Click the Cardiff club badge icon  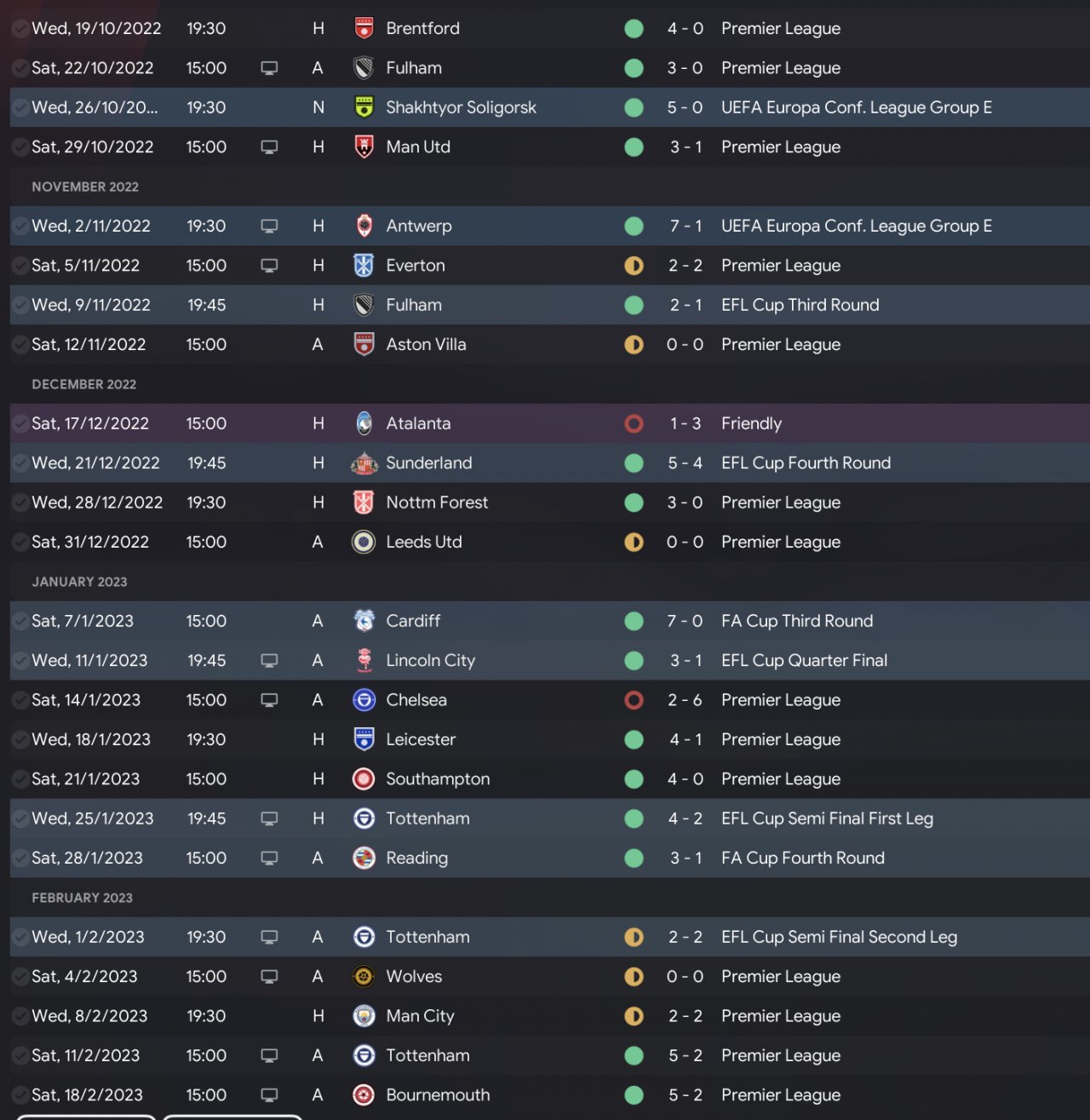click(364, 621)
